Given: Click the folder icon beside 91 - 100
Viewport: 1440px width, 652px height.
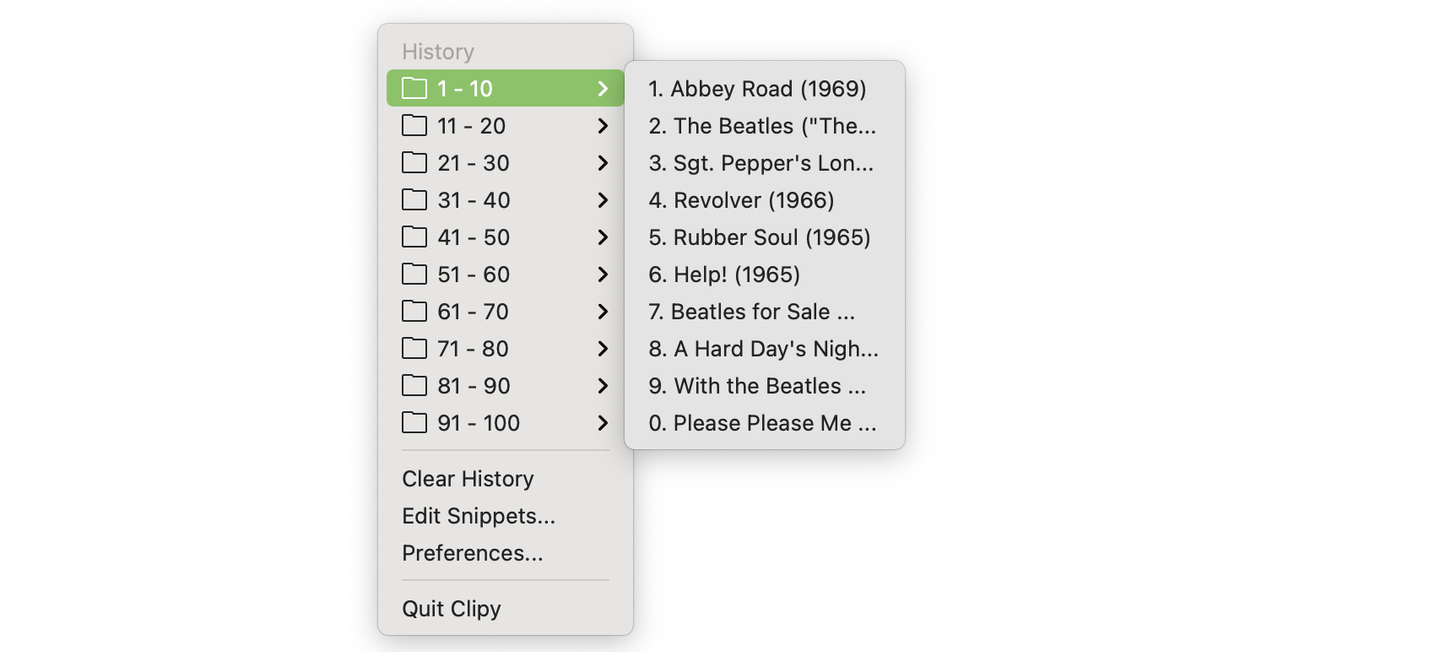Looking at the screenshot, I should coord(414,423).
